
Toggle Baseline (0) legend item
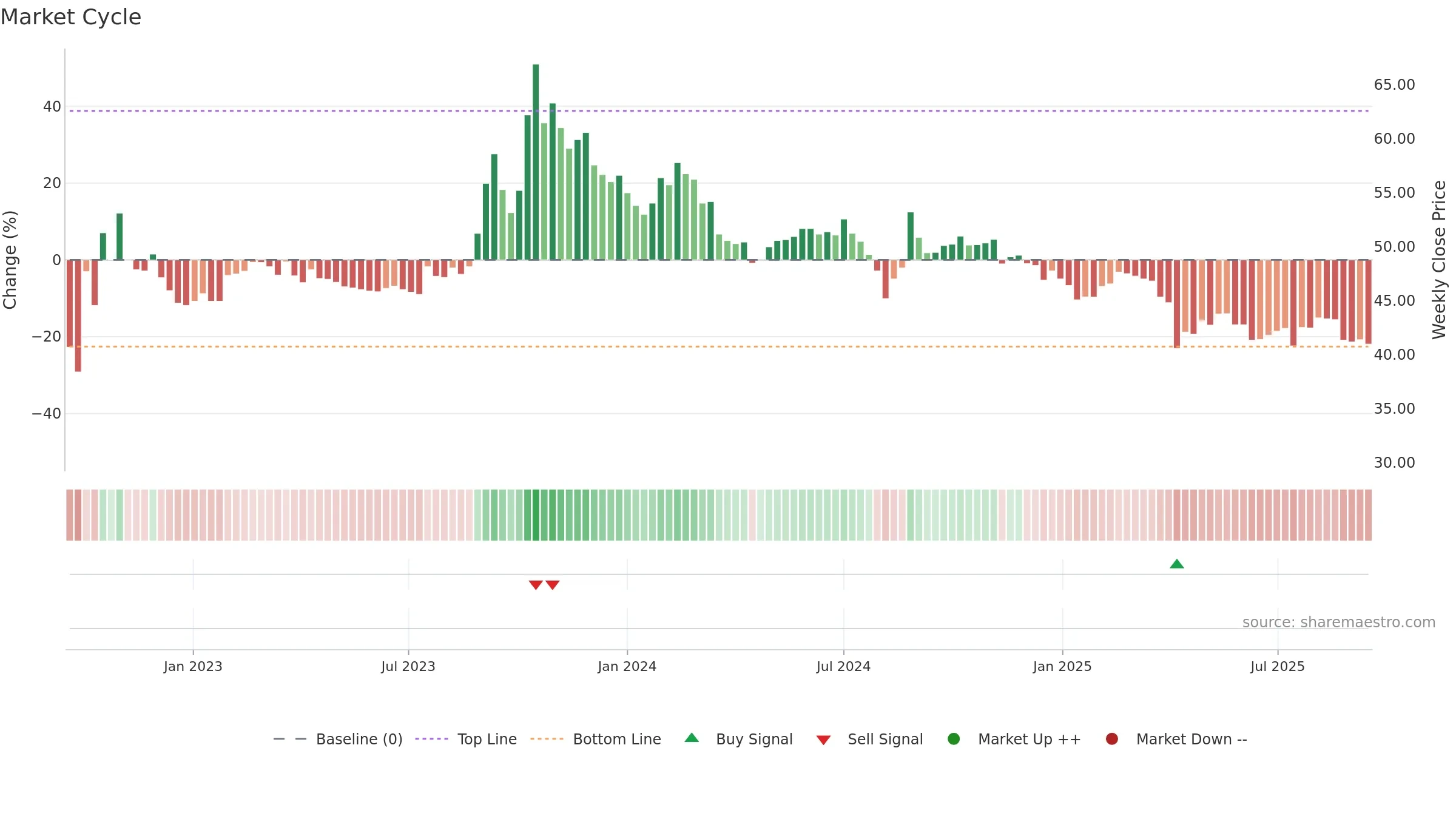coord(338,739)
